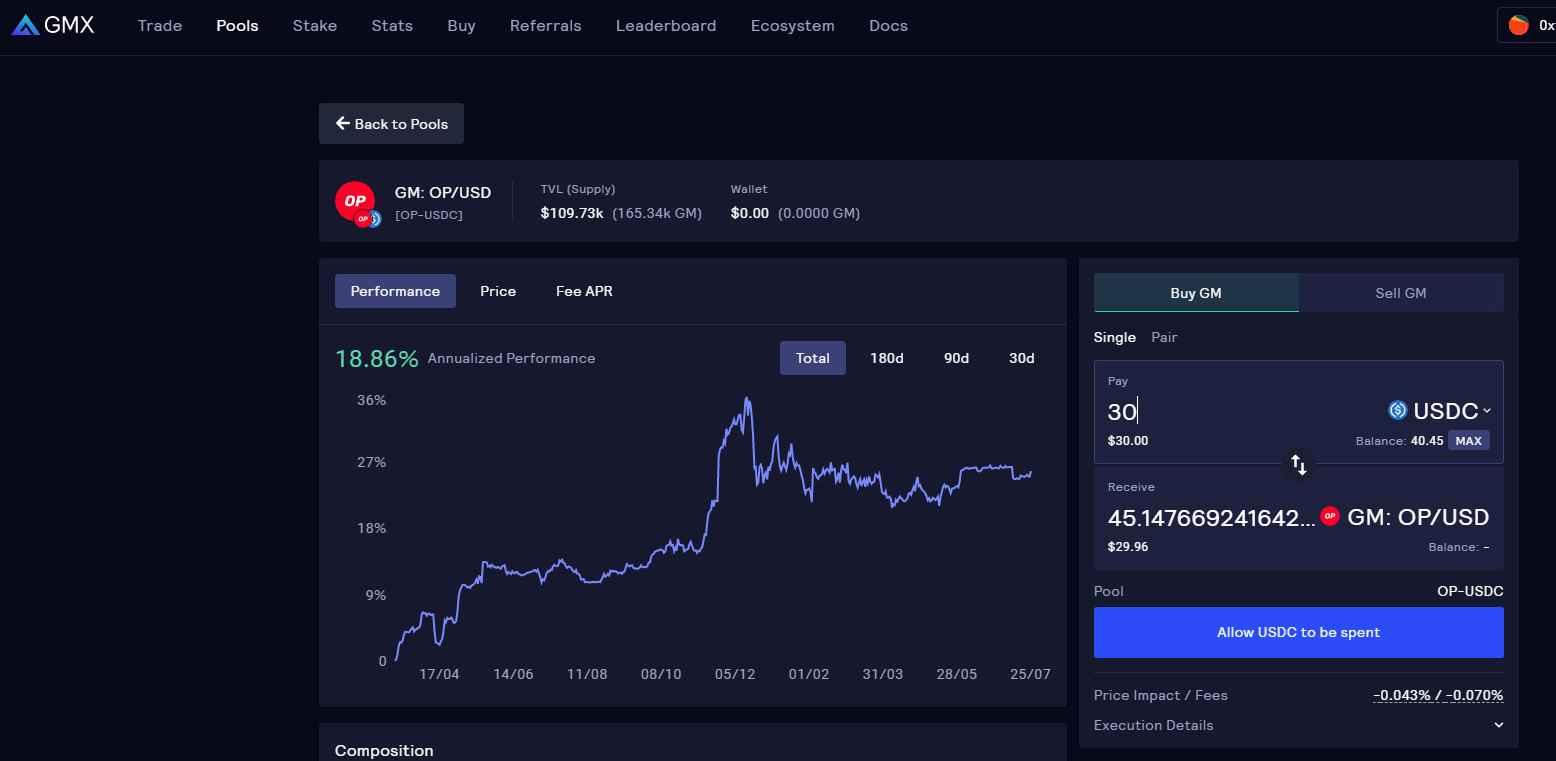Open the Buy page

tap(461, 26)
